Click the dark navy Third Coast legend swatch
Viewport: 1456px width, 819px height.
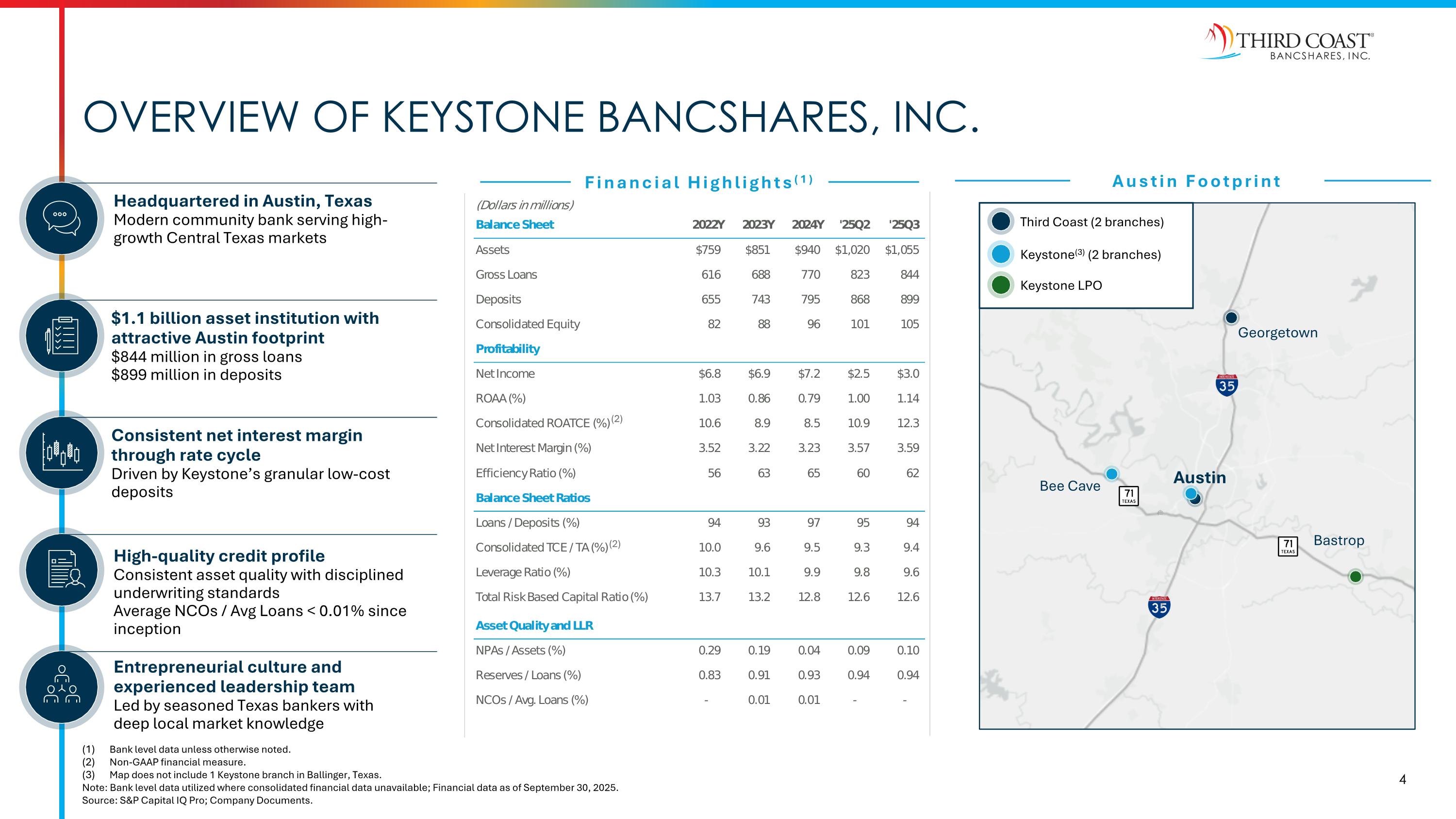1000,221
